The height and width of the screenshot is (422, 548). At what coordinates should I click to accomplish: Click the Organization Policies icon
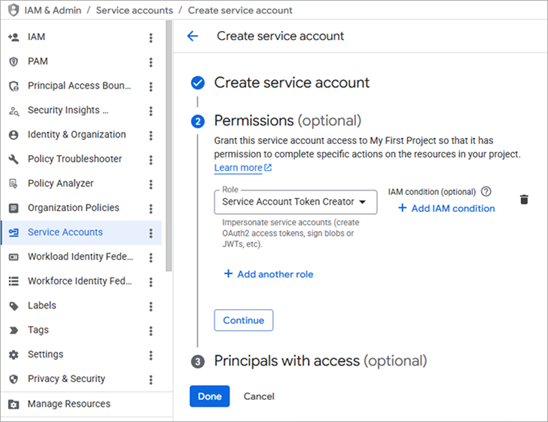point(14,208)
